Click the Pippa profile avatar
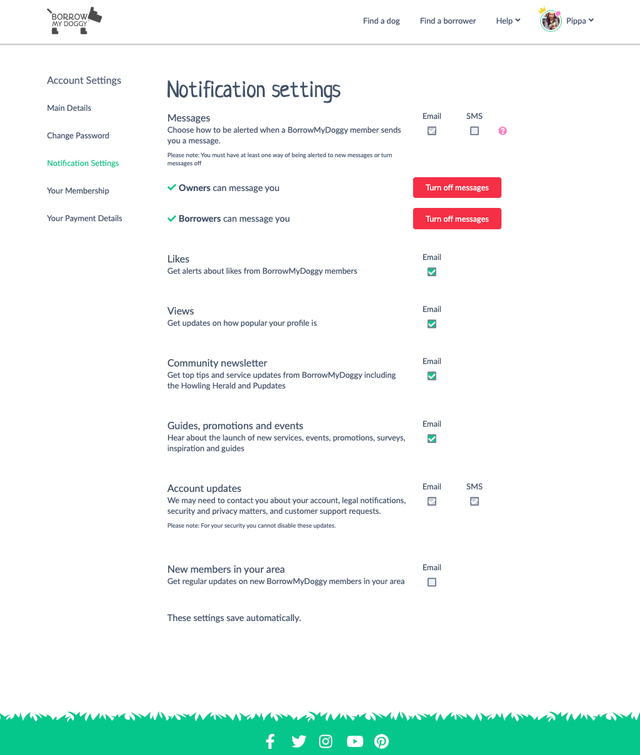 click(550, 20)
